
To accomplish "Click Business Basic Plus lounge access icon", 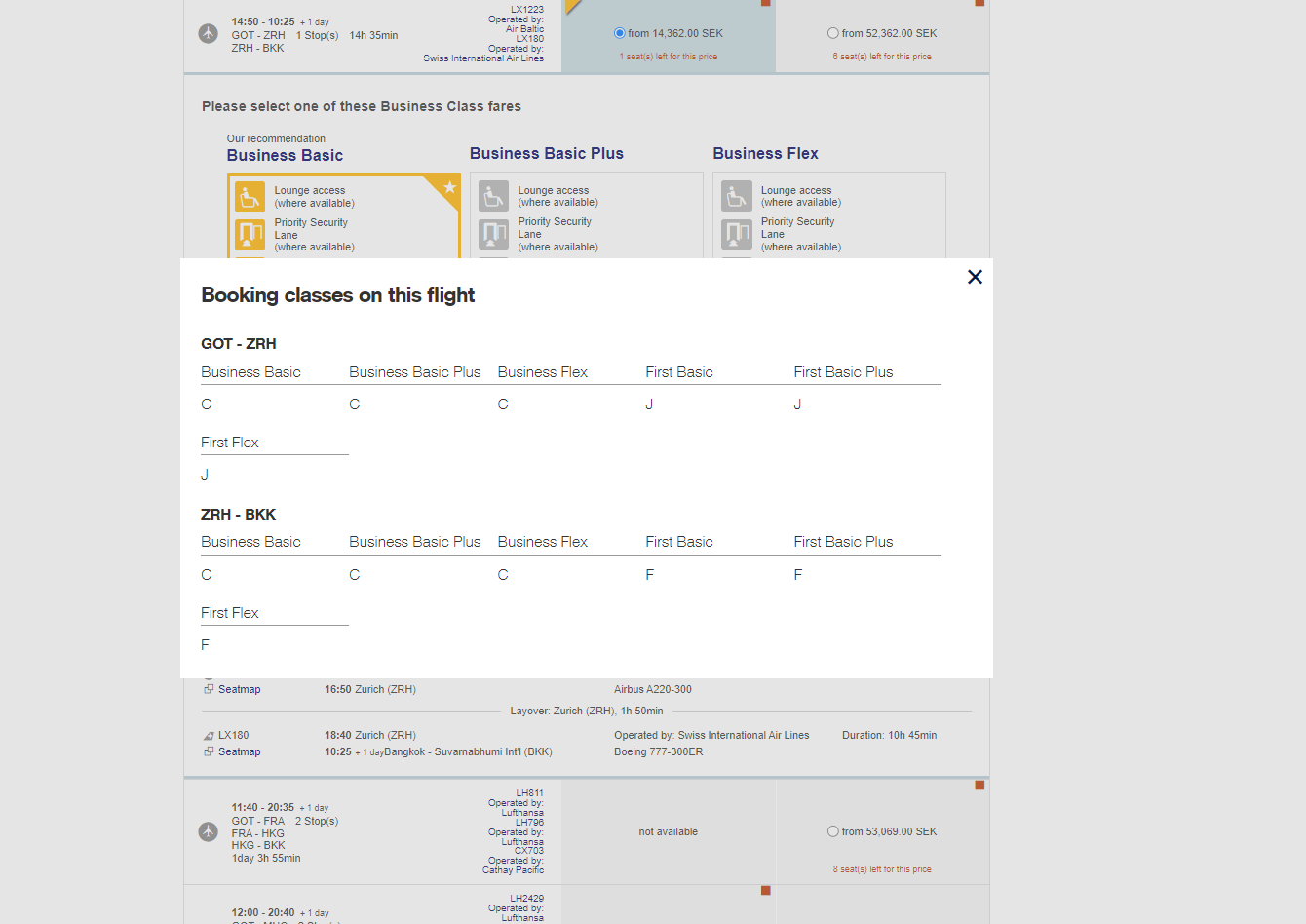I will (x=494, y=196).
